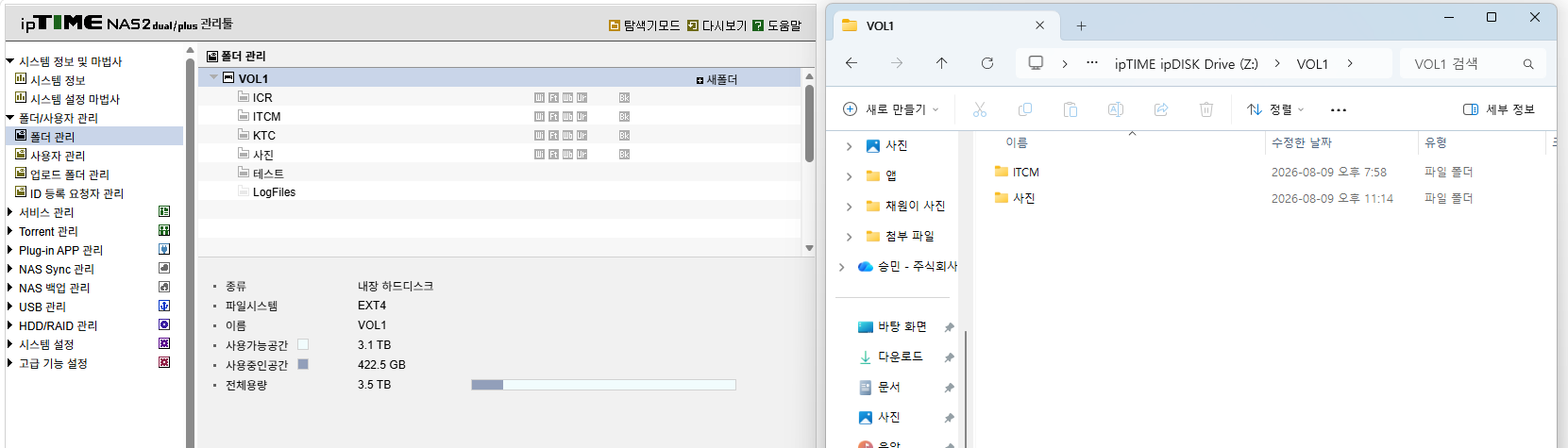Image resolution: width=1568 pixels, height=448 pixels.
Task: Click the Wi icon in the KTC row
Action: [x=539, y=136]
